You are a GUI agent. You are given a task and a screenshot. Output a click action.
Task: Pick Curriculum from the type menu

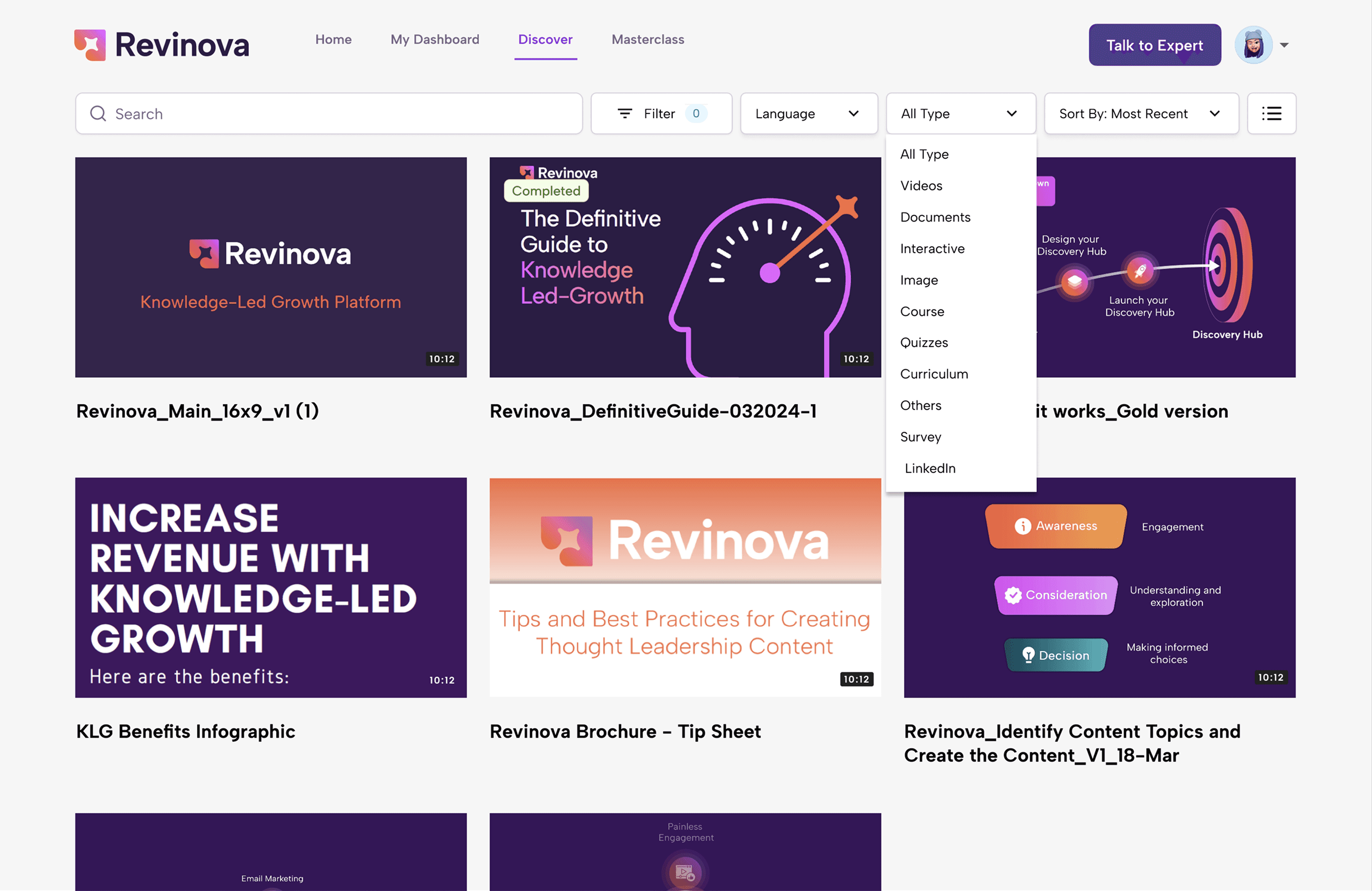(x=934, y=374)
